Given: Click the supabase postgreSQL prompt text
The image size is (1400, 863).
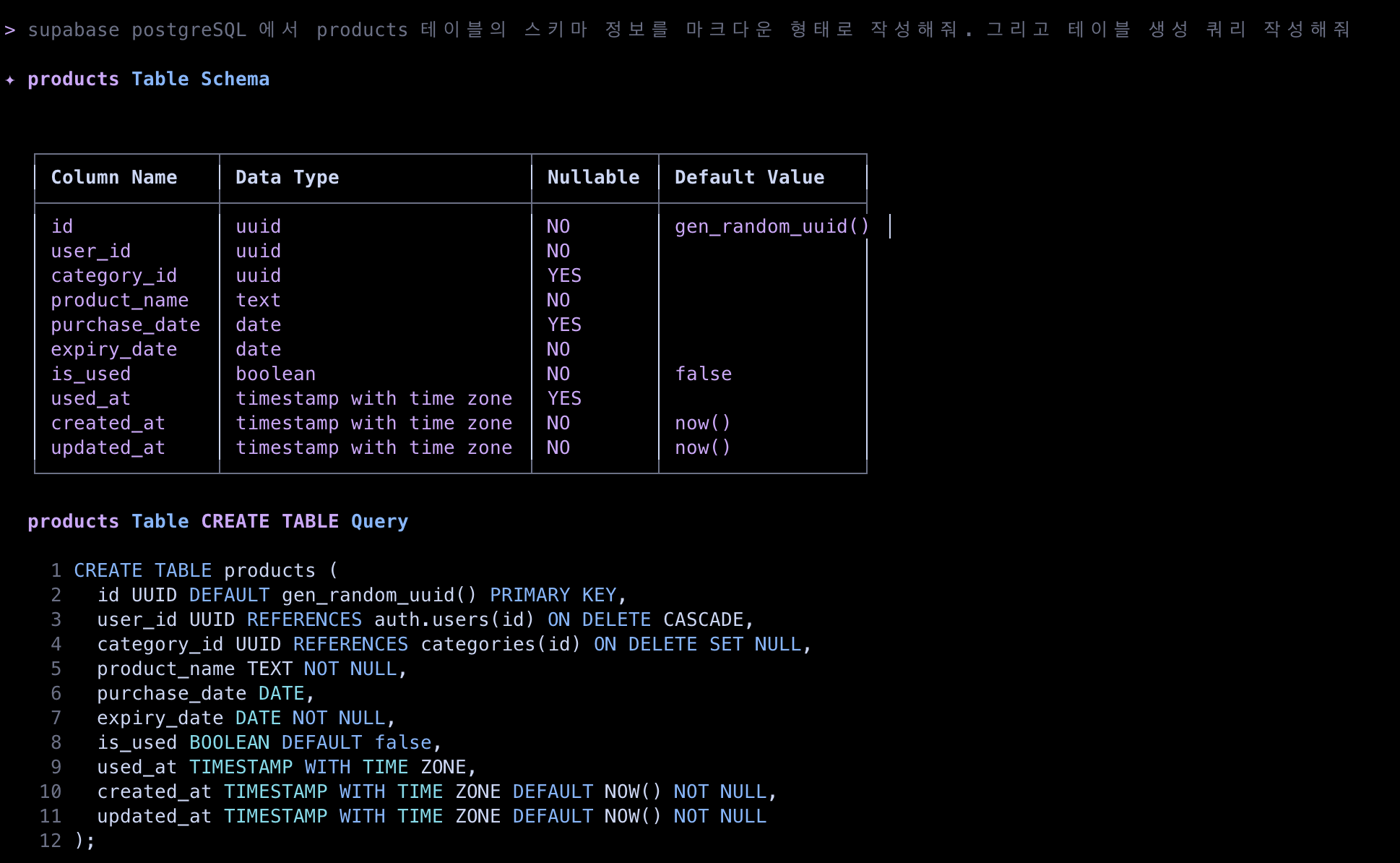Looking at the screenshot, I should pos(137,30).
